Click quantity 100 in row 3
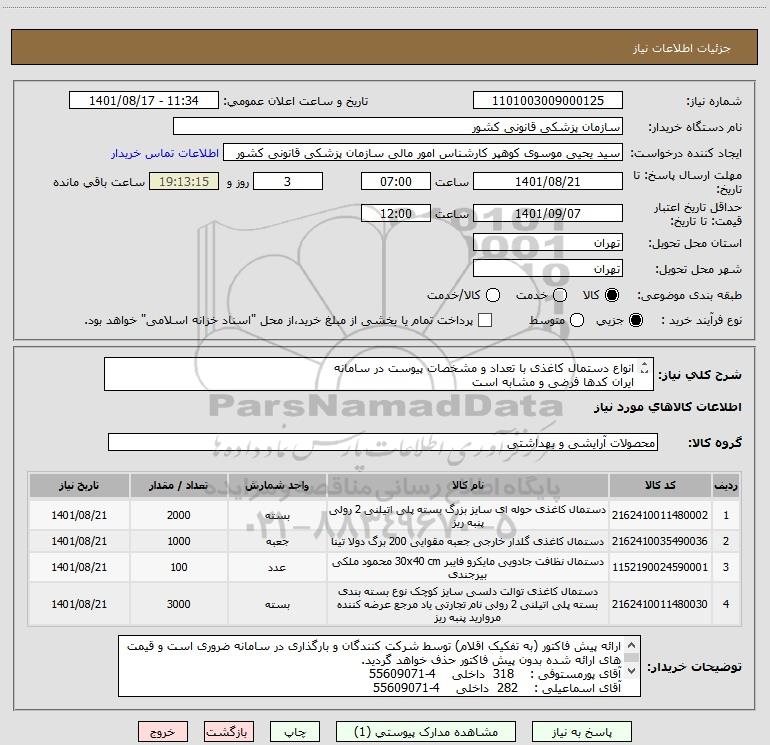This screenshot has height=745, width=770. 178,567
